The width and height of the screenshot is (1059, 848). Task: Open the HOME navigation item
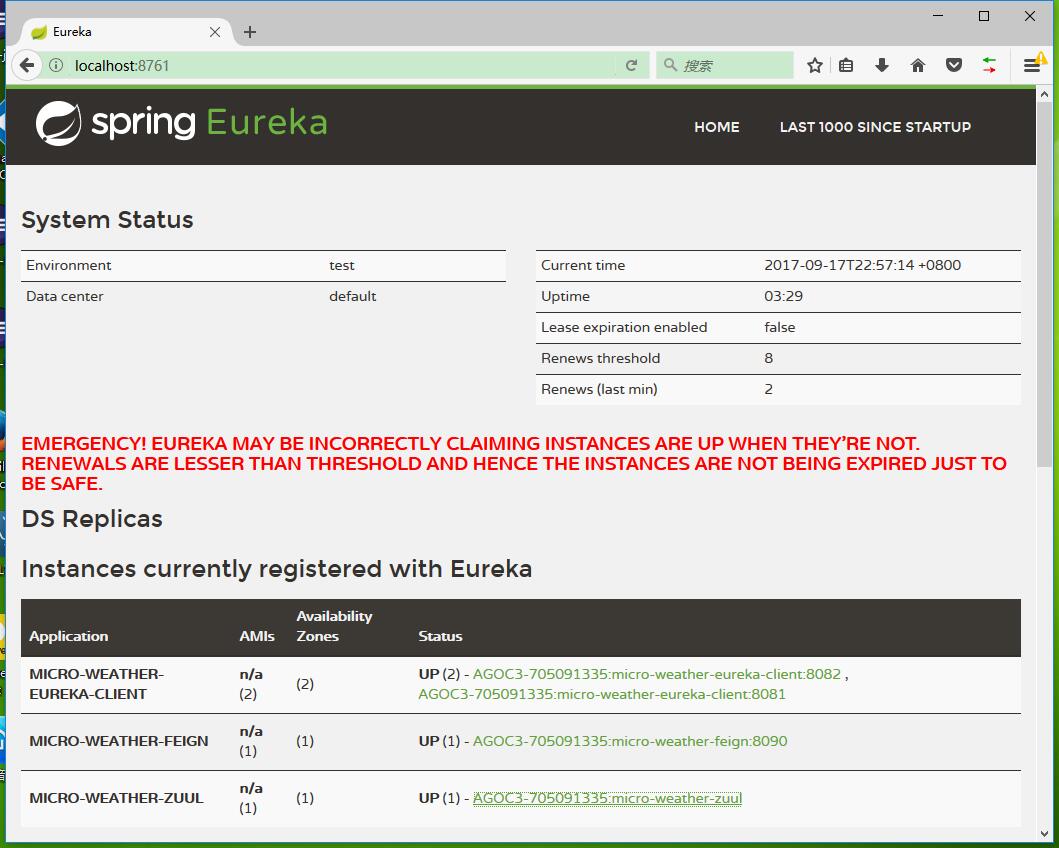click(x=716, y=127)
